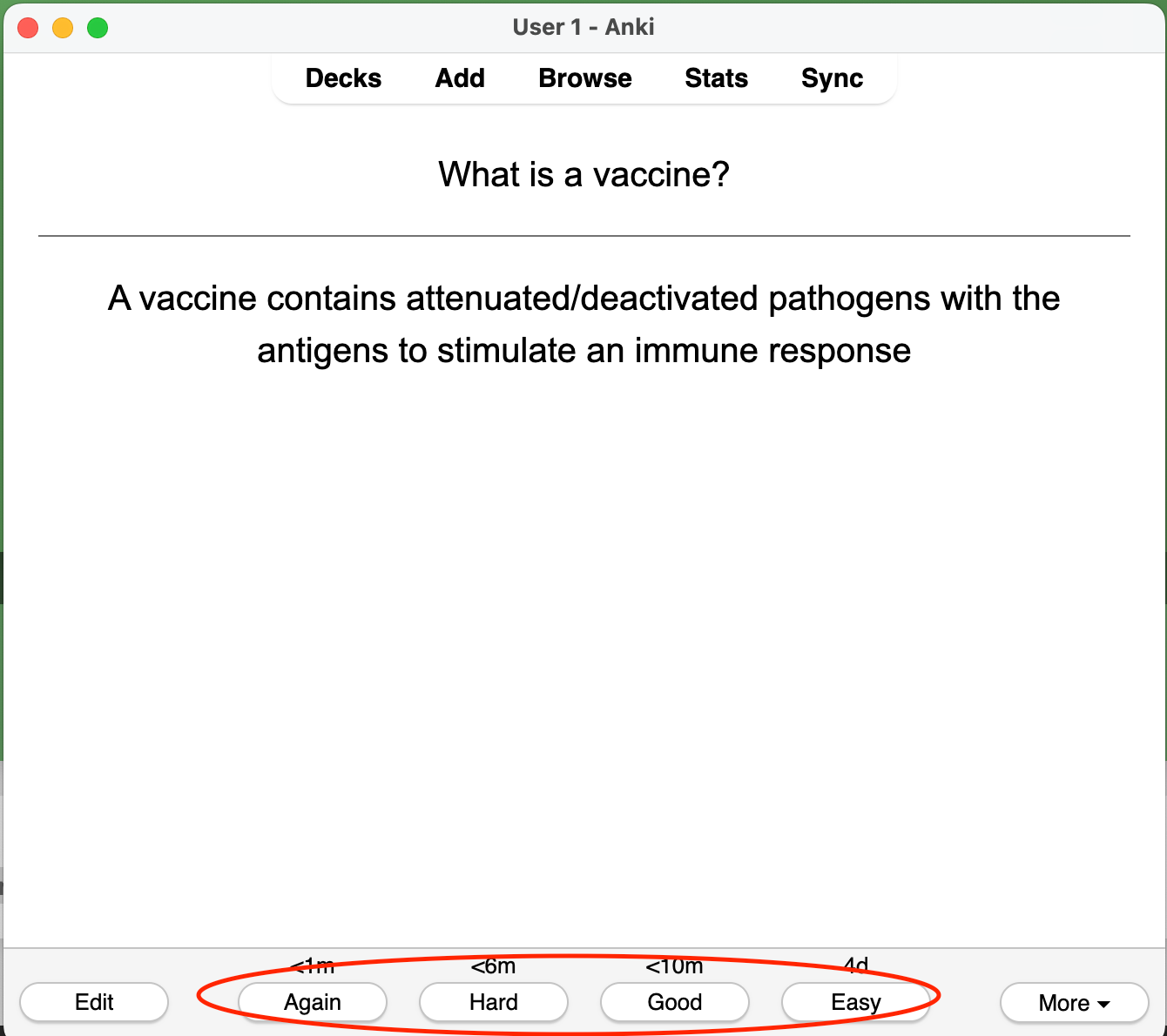Click the <1m interval label above Again
Screen dimensions: 1167x1036
point(313,966)
